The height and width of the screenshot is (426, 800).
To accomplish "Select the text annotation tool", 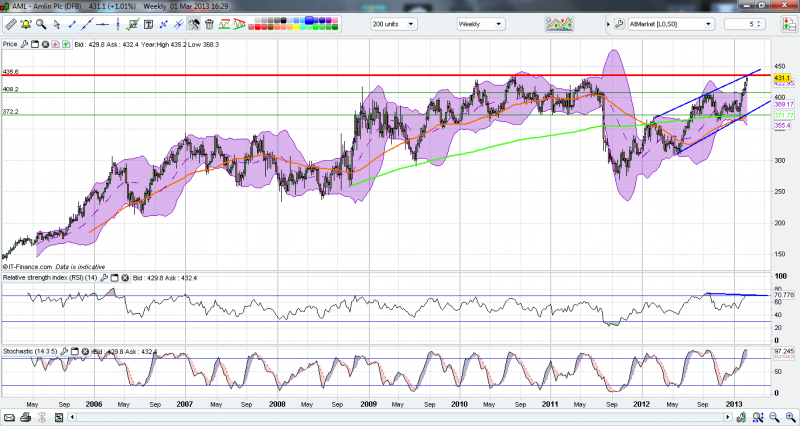I will pyautogui.click(x=148, y=25).
